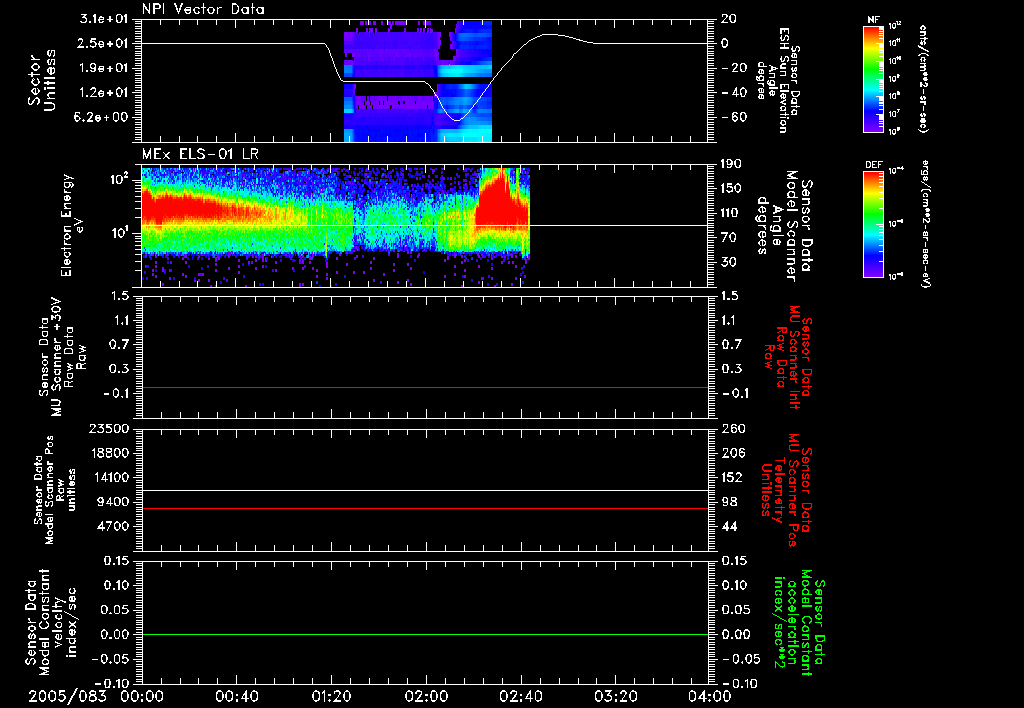
Task: Click the "02:00" time tick label
Action: 426,697
